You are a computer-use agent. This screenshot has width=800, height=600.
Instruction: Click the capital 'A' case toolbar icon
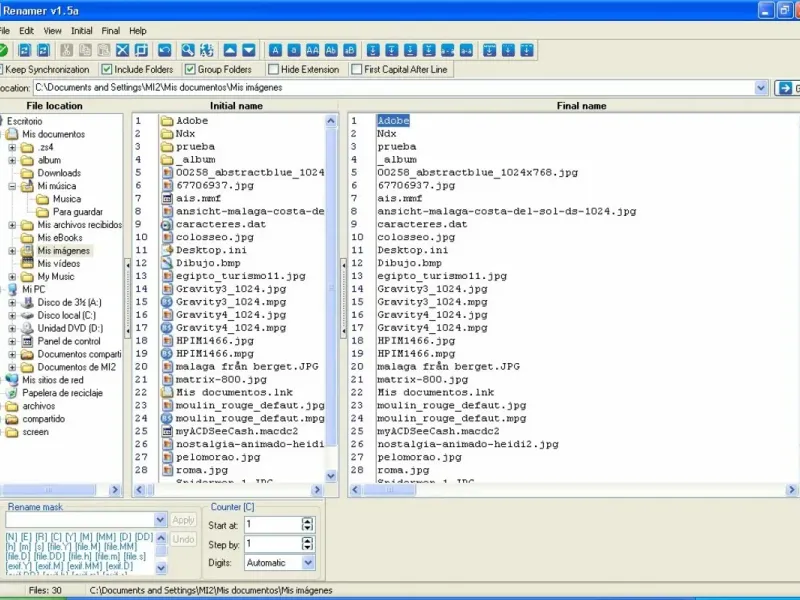pyautogui.click(x=275, y=50)
